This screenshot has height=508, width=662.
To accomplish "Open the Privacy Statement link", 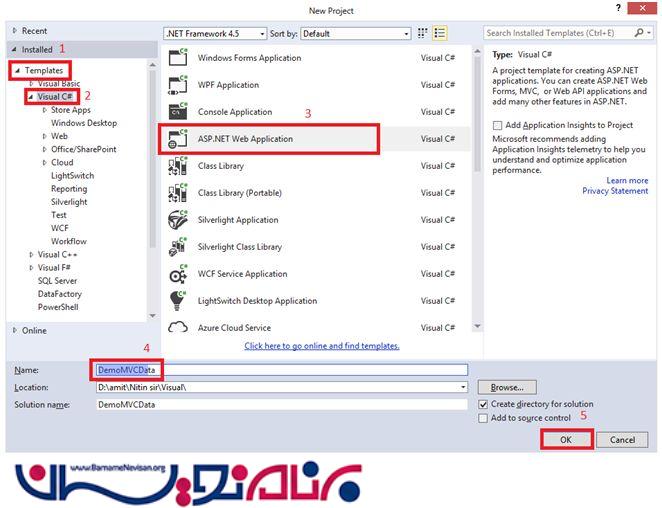I will point(615,191).
